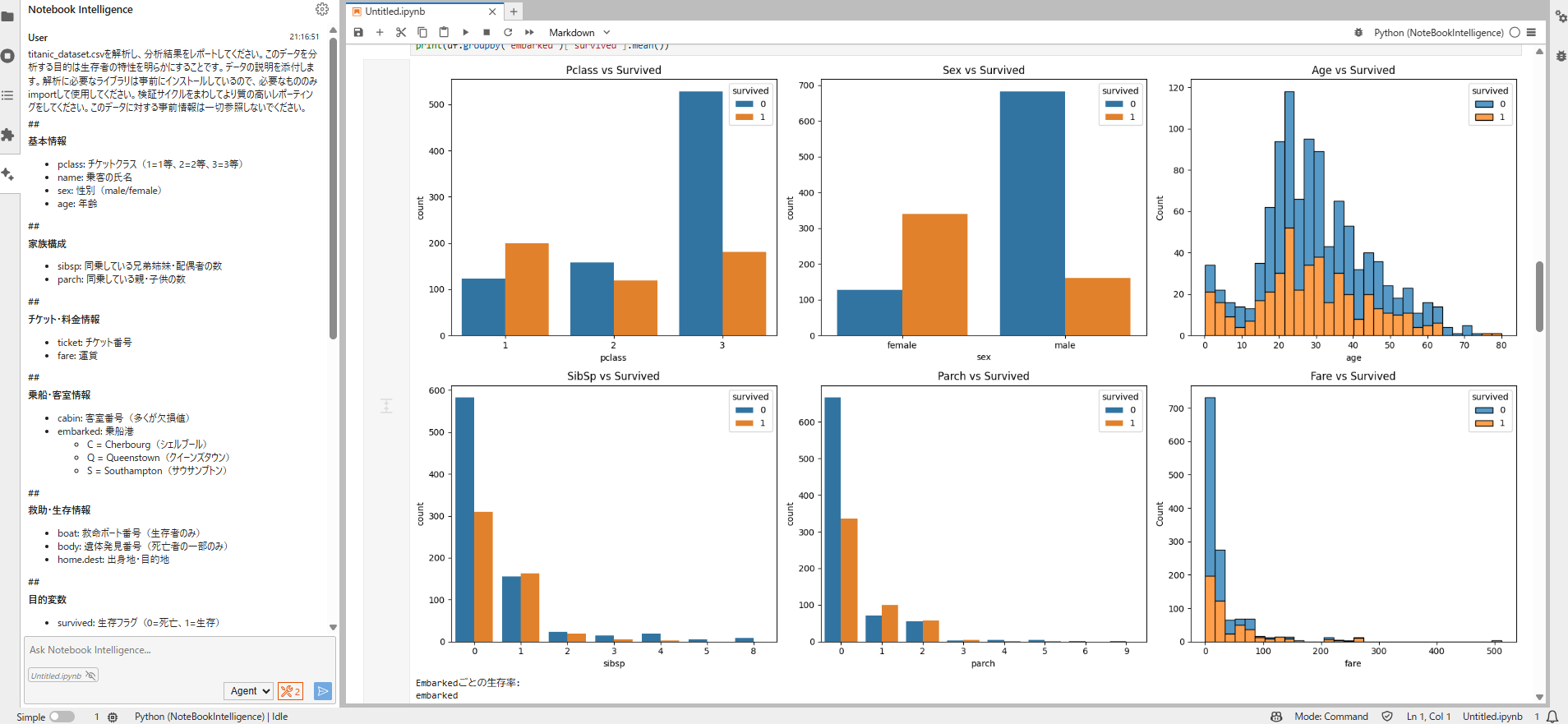Open debugger panel in right sidebar
1568x724 pixels.
coord(1560,56)
